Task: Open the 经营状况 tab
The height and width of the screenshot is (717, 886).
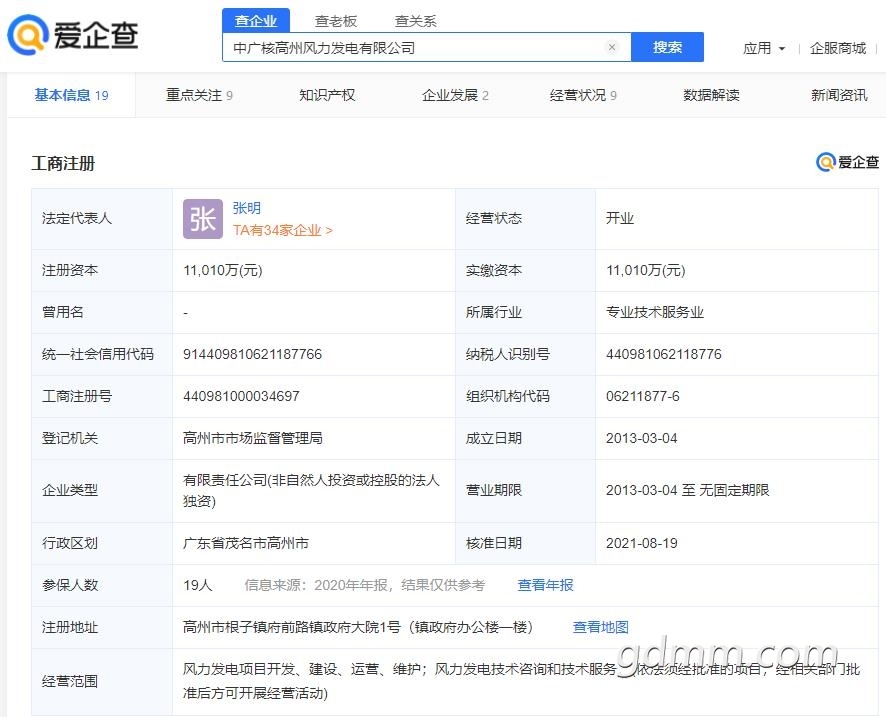Action: (x=583, y=95)
